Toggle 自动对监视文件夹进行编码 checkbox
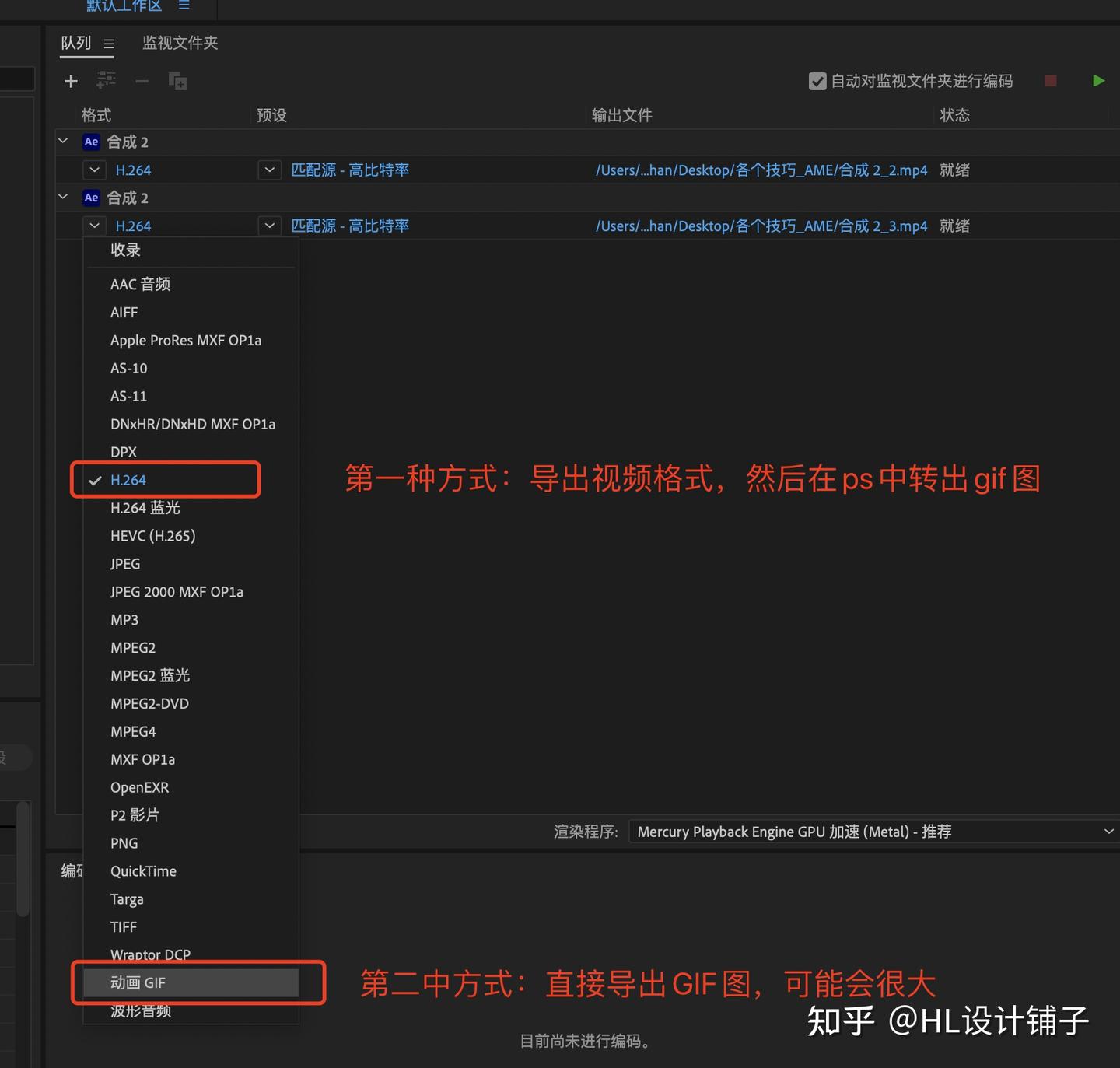The image size is (1120, 1068). click(x=817, y=80)
